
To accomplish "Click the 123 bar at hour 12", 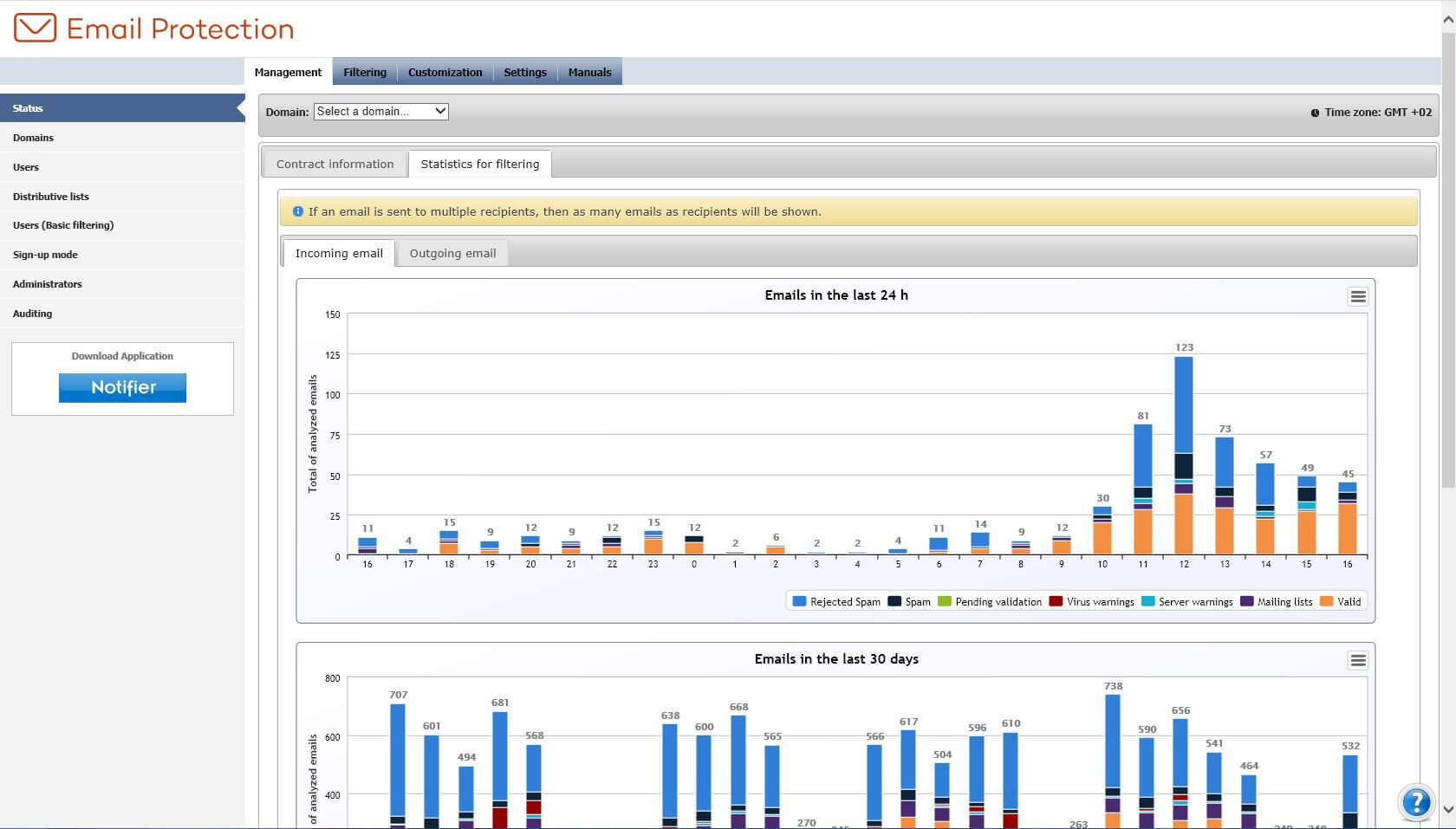I will tap(1184, 456).
